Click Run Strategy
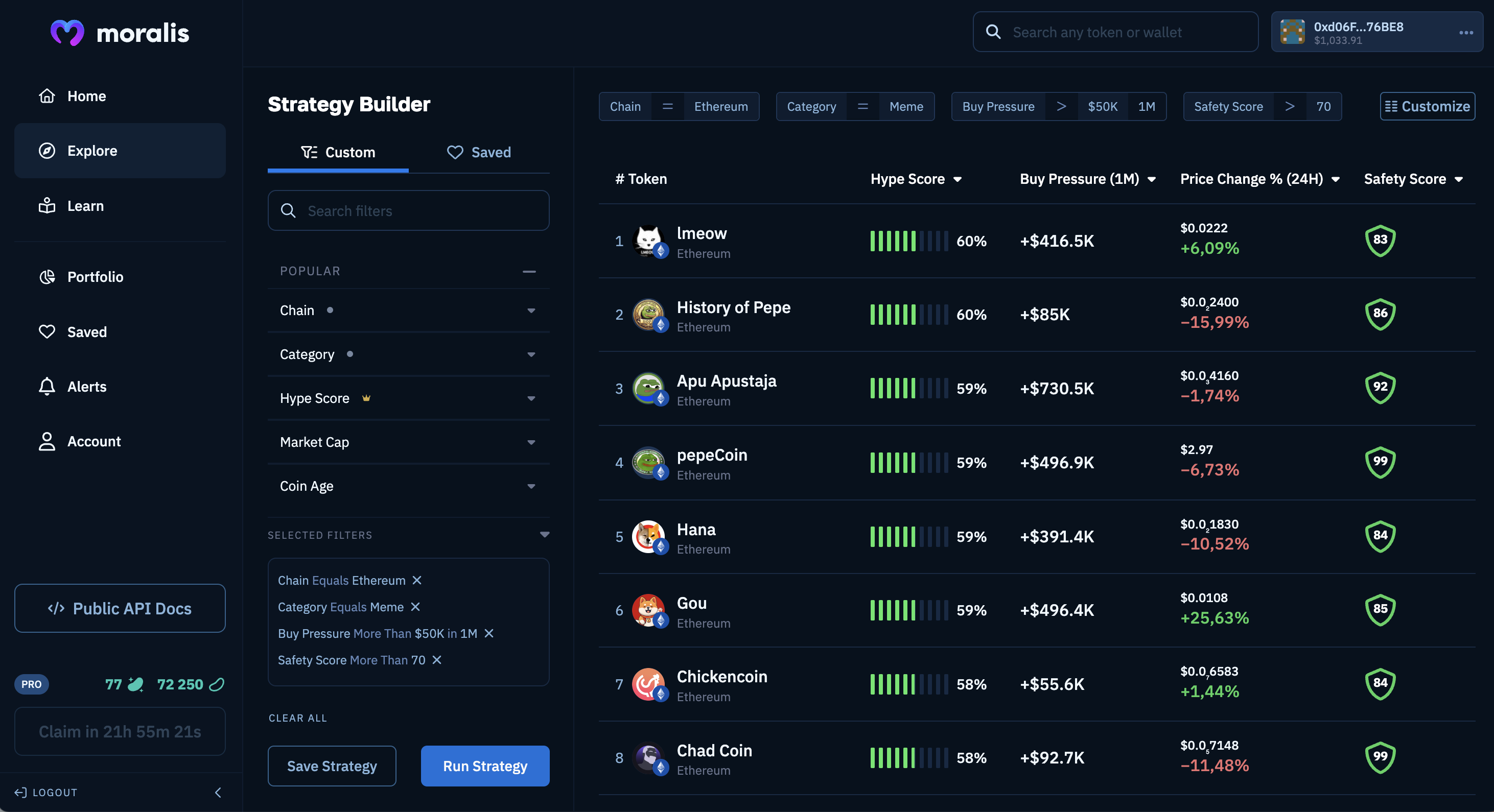Image resolution: width=1494 pixels, height=812 pixels. (x=485, y=766)
